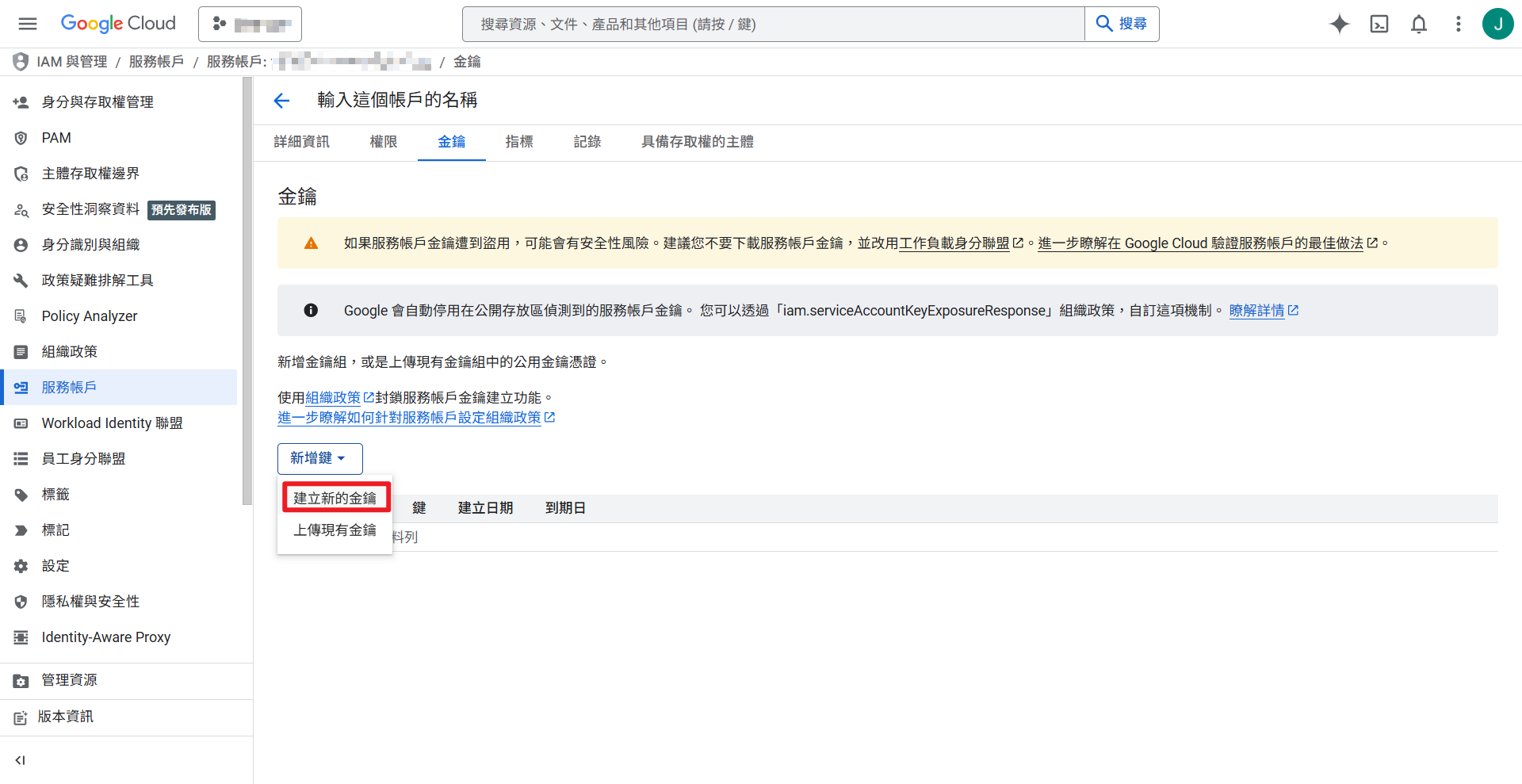Select Workload Identity 聯盟 in sidebar

click(111, 423)
